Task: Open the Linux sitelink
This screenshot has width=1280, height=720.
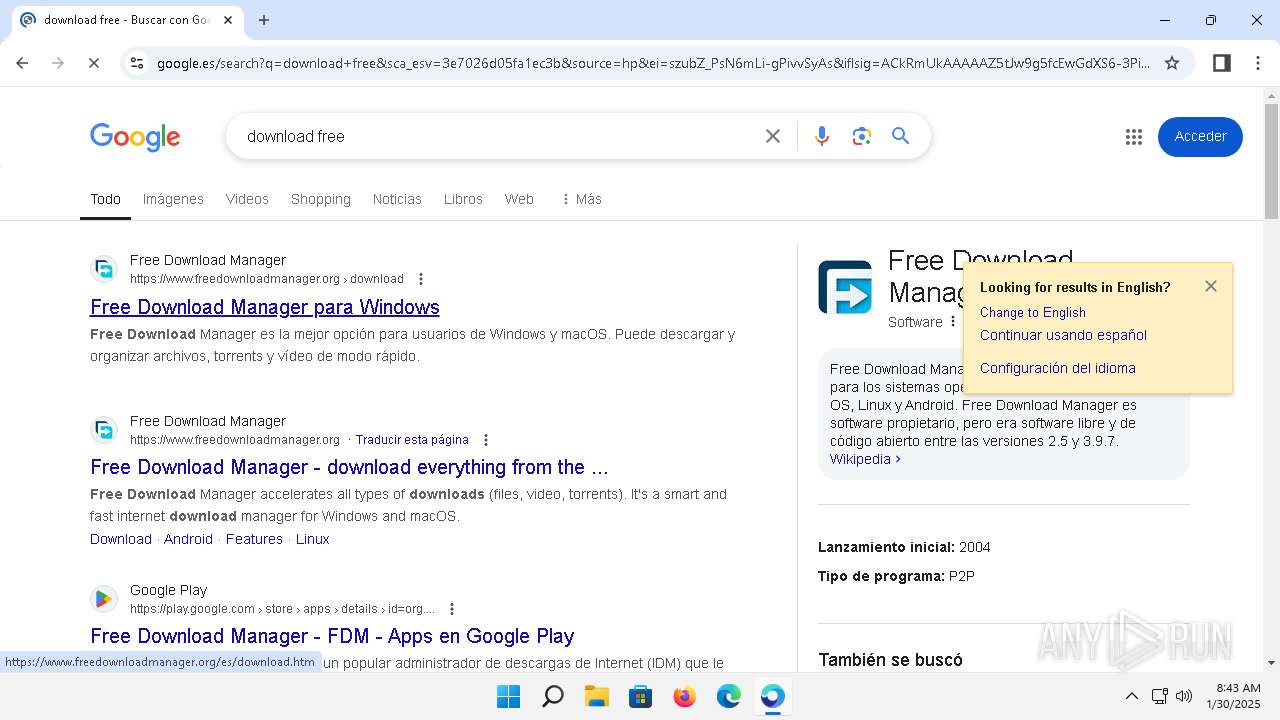Action: point(312,539)
